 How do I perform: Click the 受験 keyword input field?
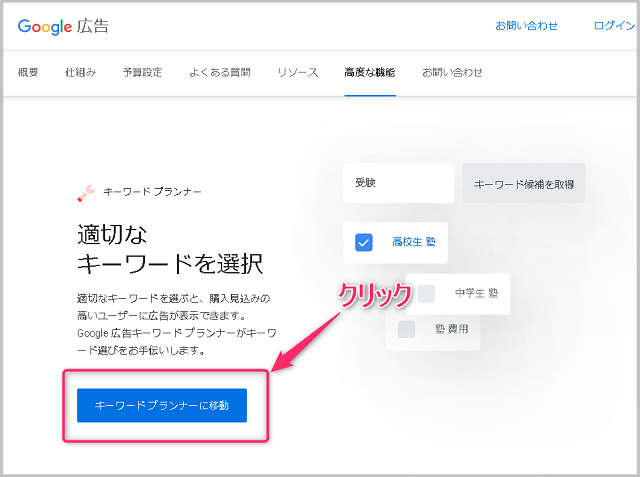[x=399, y=183]
